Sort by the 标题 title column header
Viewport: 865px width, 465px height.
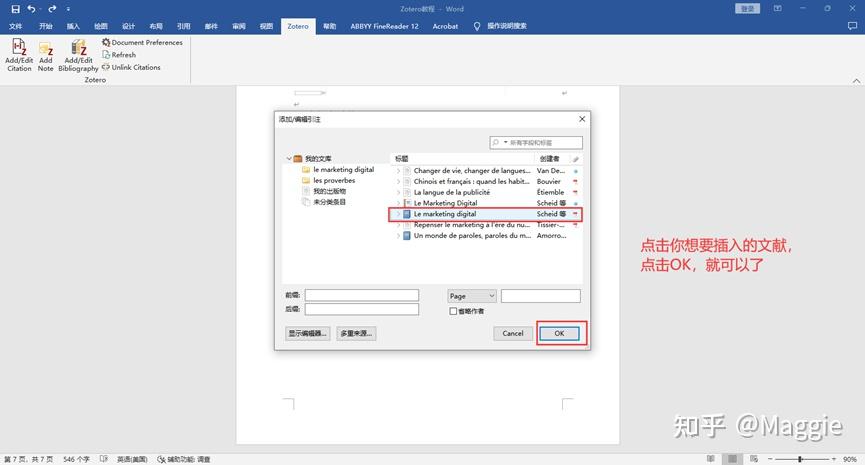tap(462, 158)
